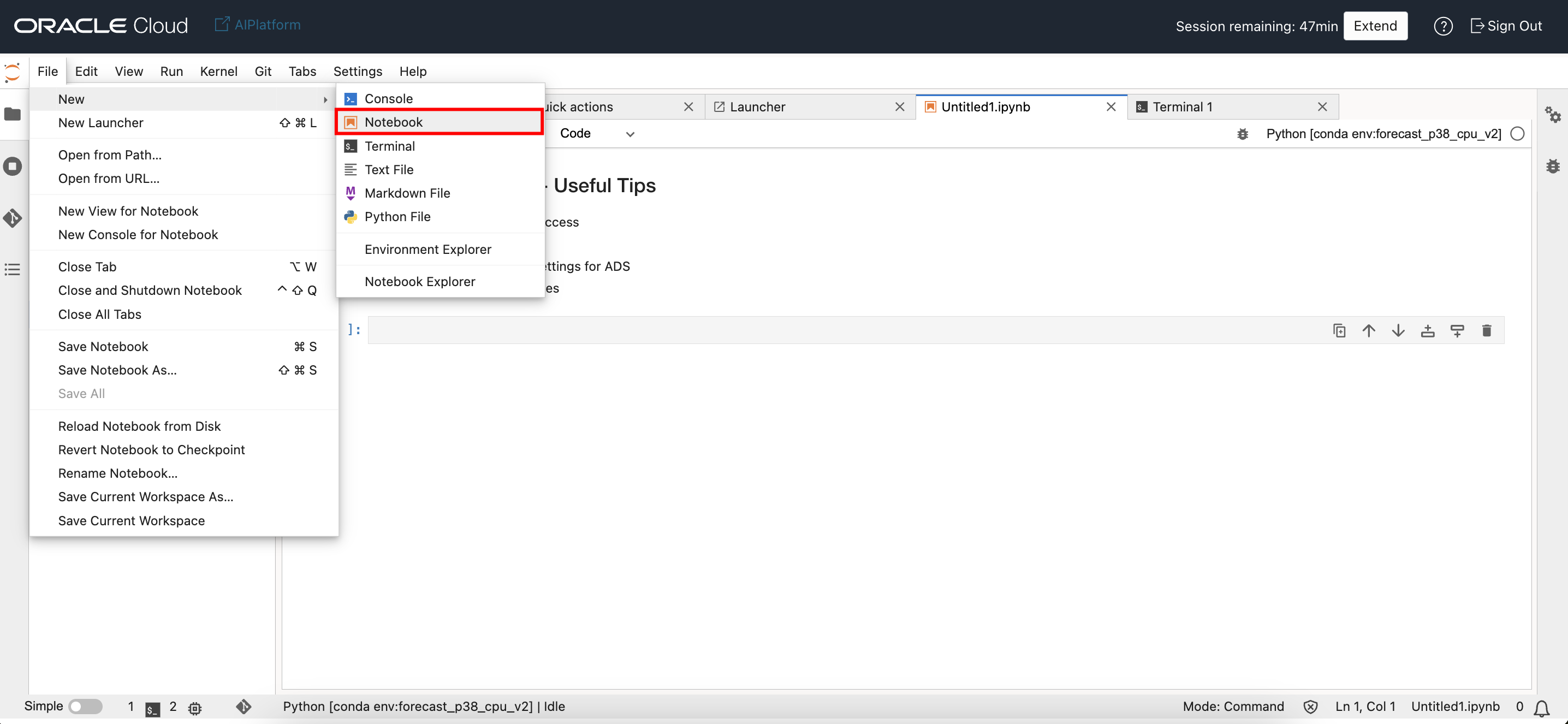Select the Python conda kernel name selector
The width and height of the screenshot is (1568, 724).
pos(1383,134)
